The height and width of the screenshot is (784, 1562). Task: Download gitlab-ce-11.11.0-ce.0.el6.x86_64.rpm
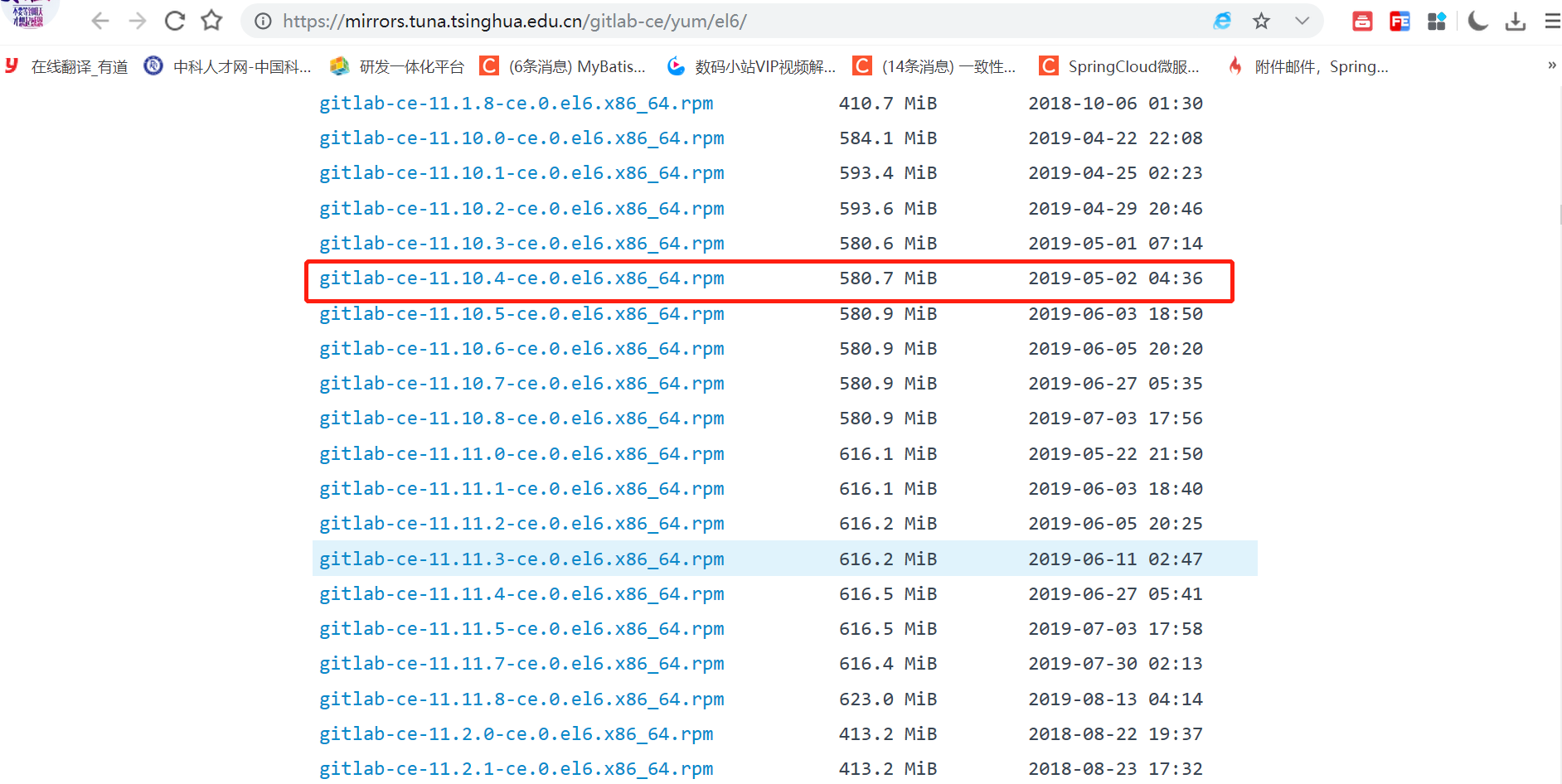pyautogui.click(x=521, y=454)
